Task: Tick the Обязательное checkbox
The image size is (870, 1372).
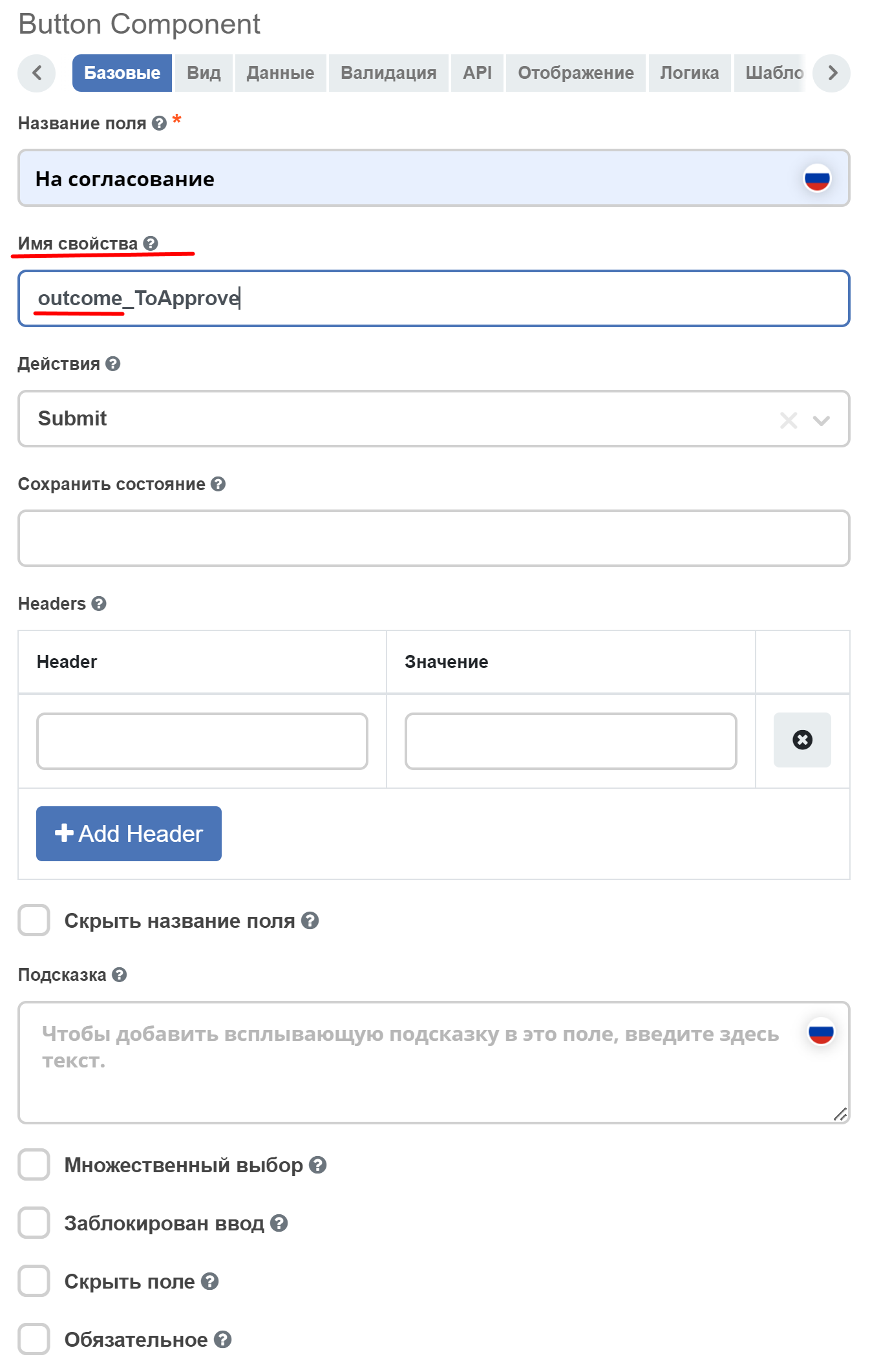Action: [34, 1340]
